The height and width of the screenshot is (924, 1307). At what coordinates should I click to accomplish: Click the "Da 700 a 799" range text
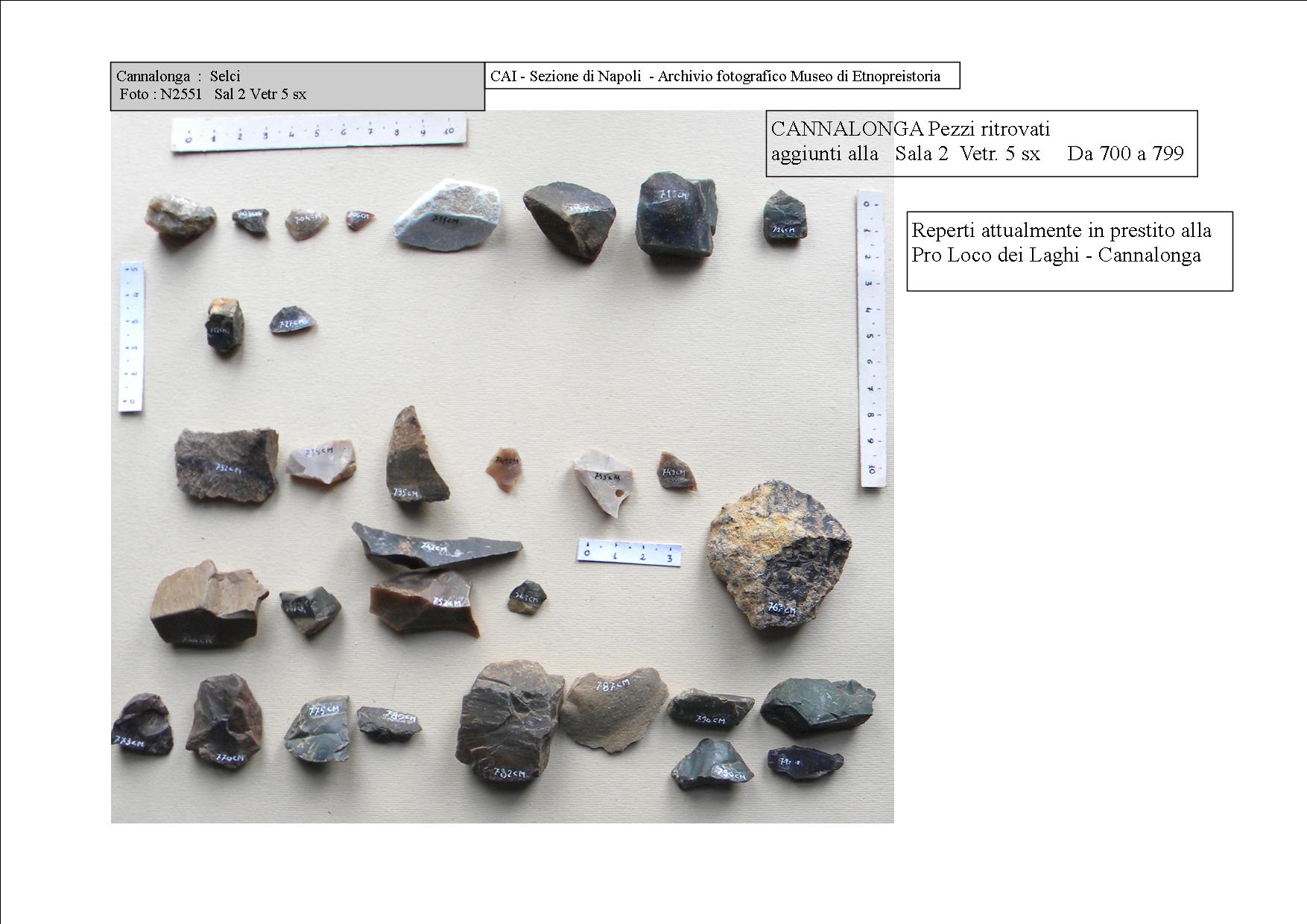(1125, 154)
